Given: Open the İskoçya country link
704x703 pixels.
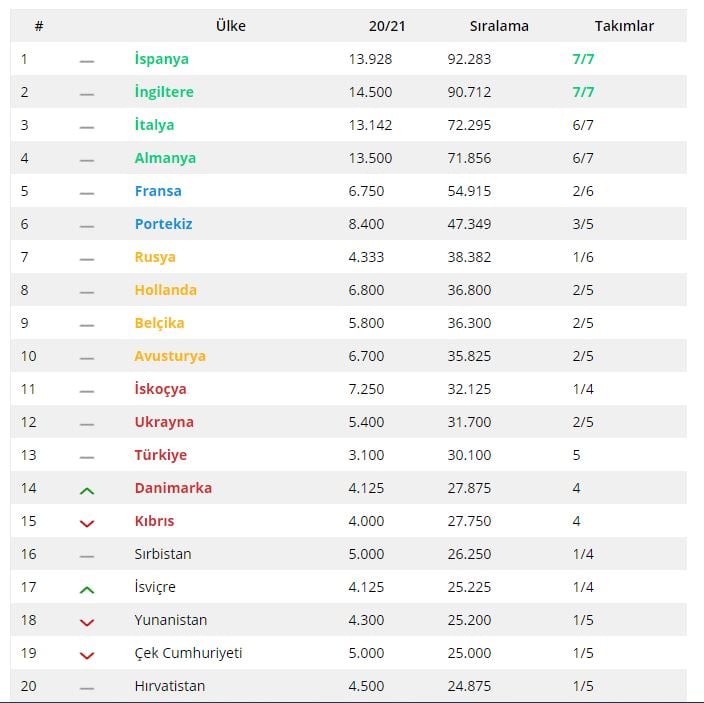Looking at the screenshot, I should [x=160, y=389].
